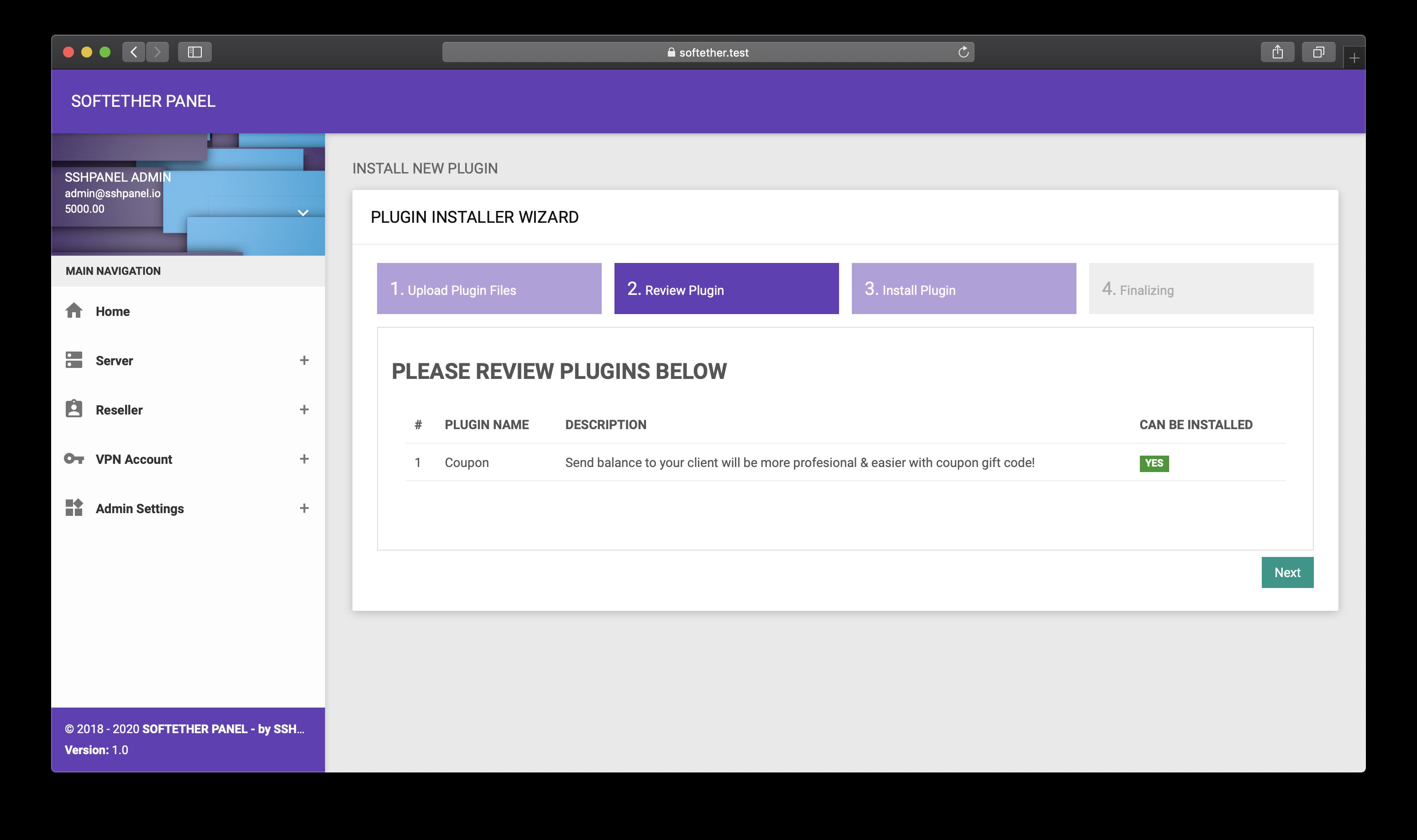Click the VPN Account key icon

point(73,458)
